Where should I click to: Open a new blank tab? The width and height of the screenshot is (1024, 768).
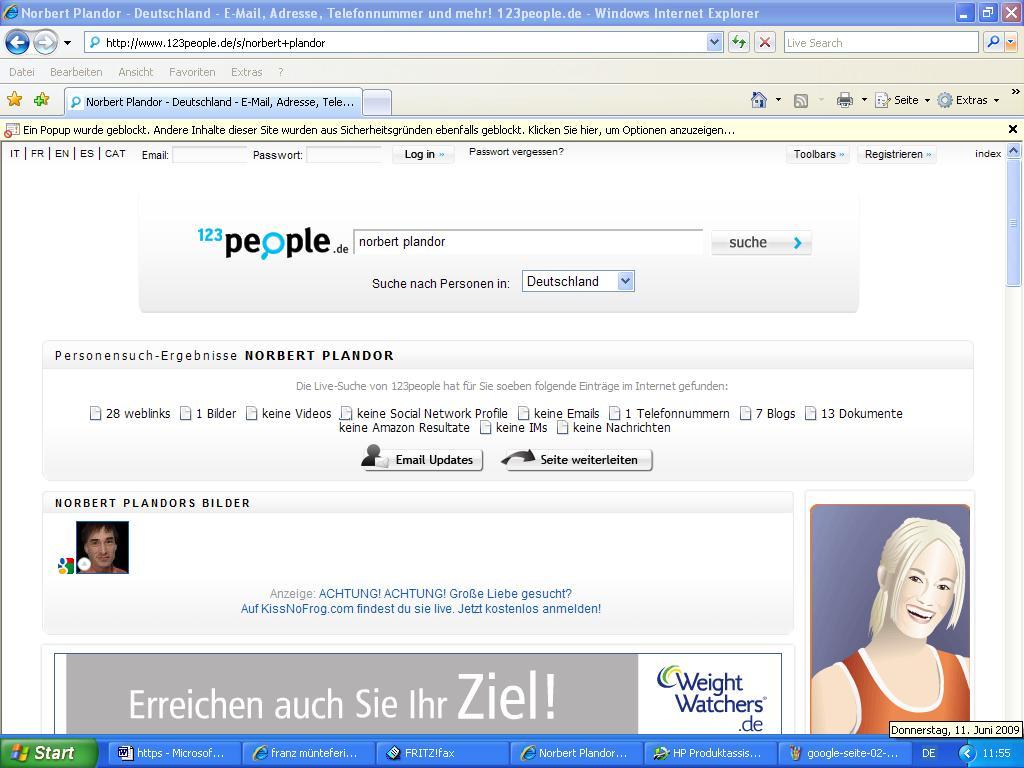(377, 103)
